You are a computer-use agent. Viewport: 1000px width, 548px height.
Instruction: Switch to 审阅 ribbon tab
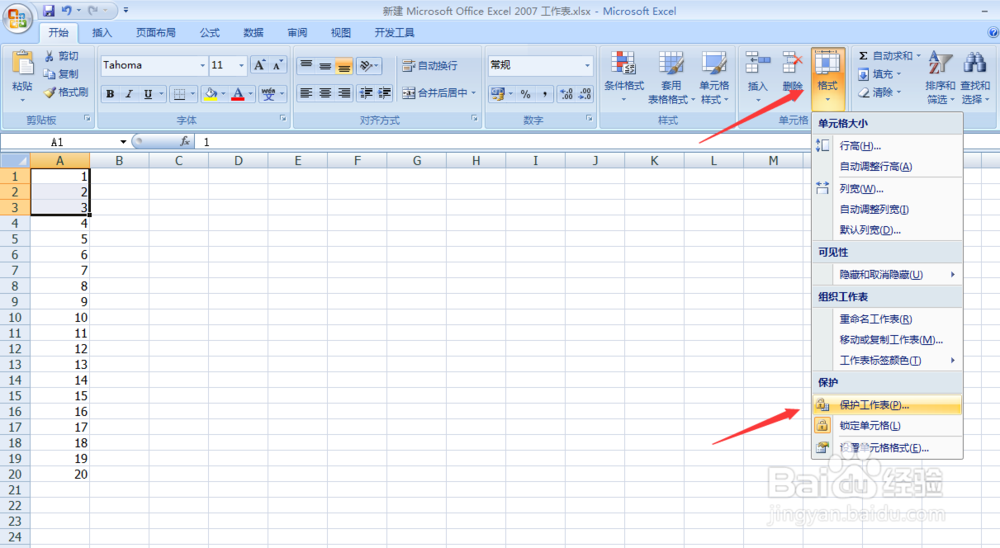[297, 33]
